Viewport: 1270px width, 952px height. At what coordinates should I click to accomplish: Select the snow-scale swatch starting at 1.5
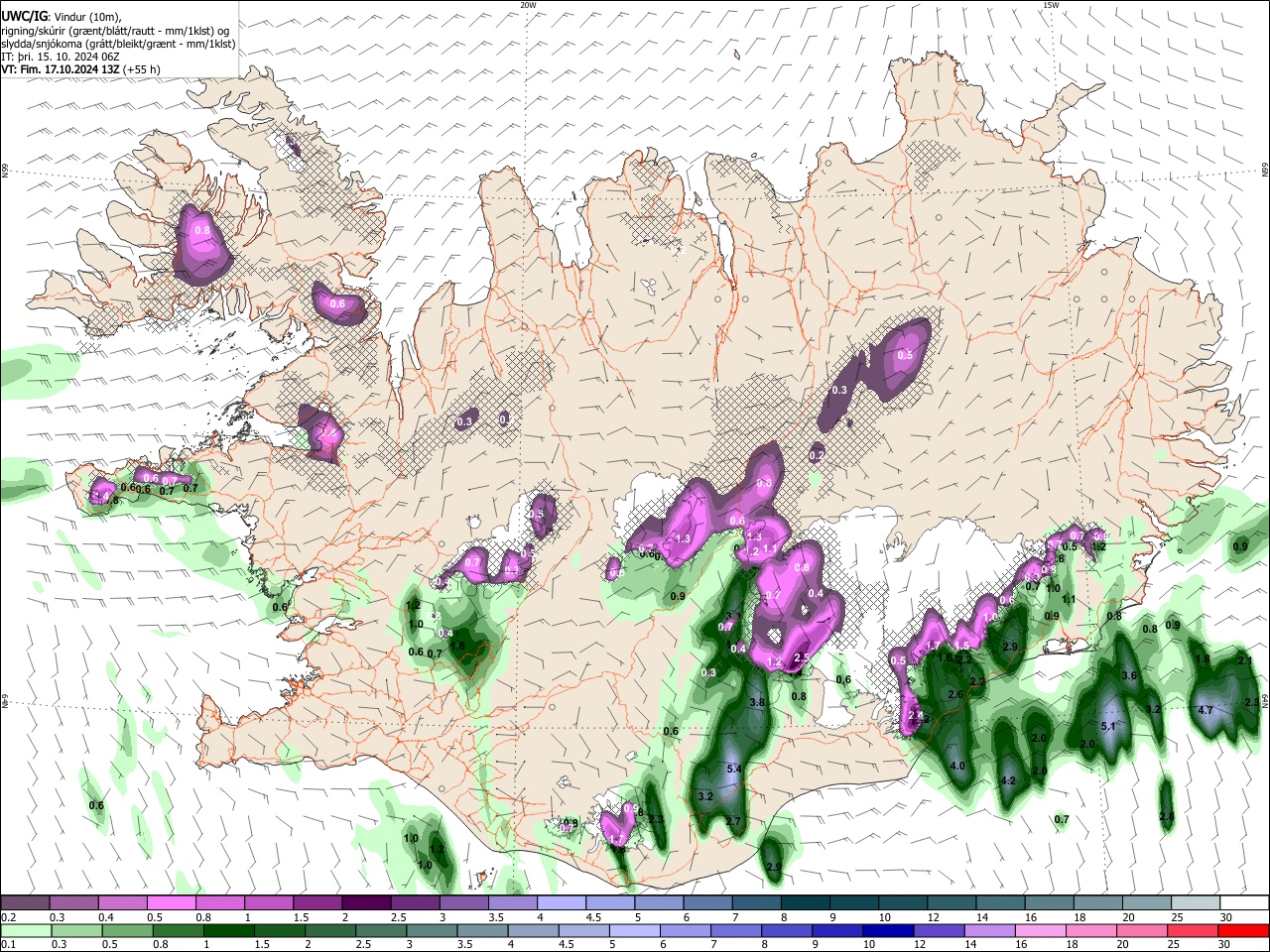[x=317, y=902]
